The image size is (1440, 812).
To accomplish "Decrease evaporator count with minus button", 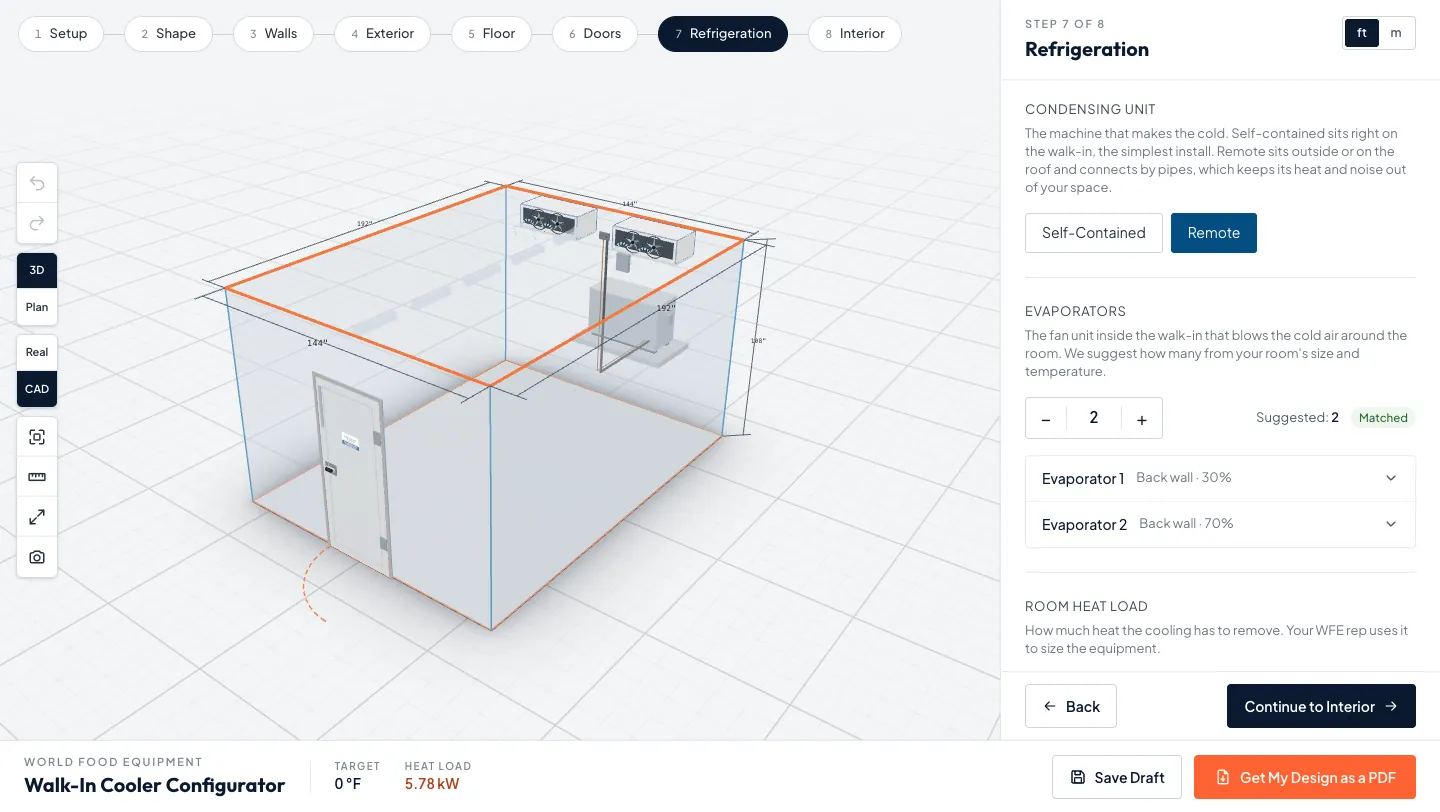I will pyautogui.click(x=1046, y=419).
